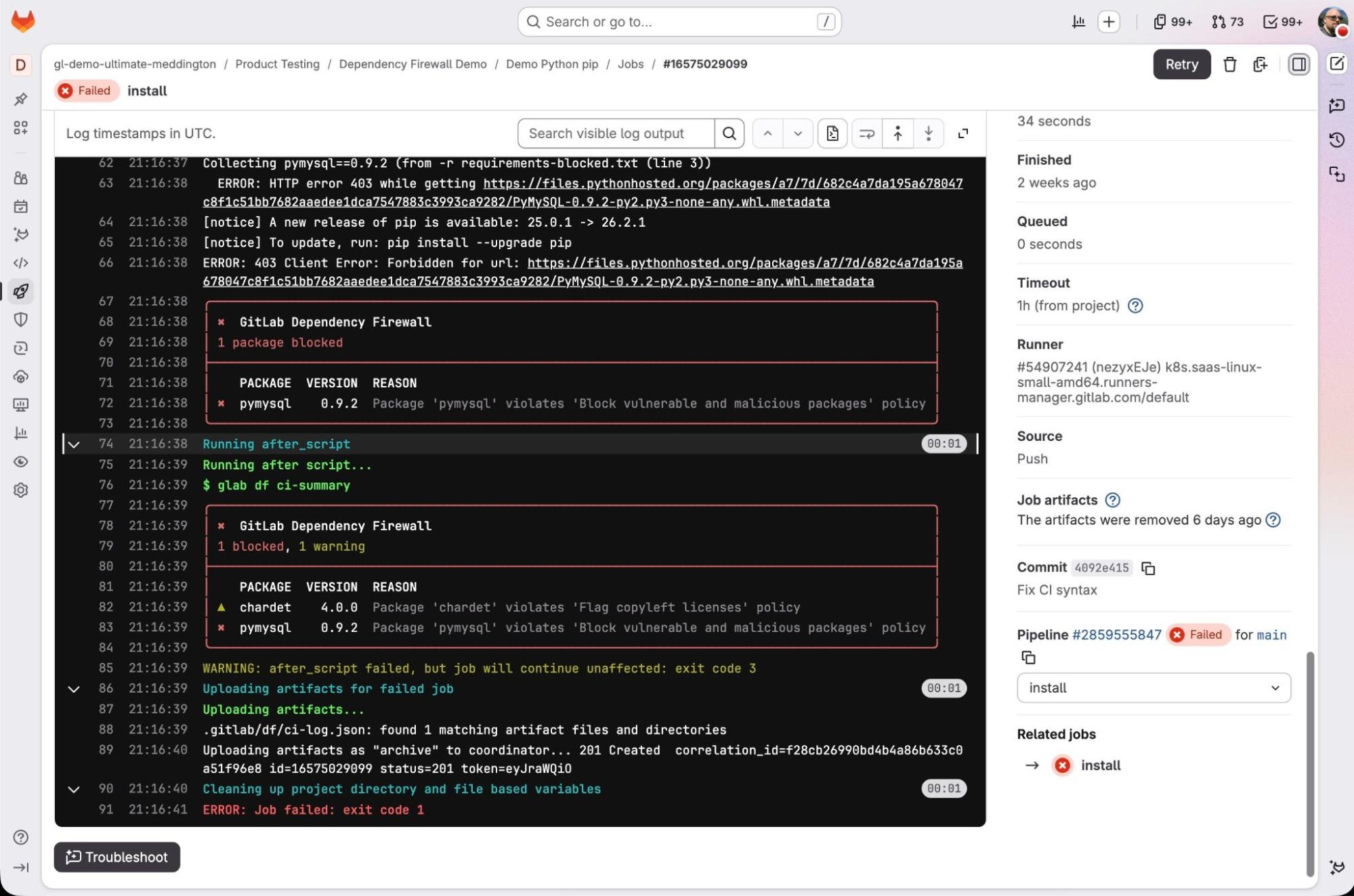Open the Operate sidebar icon
Screen dimensions: 1354x896
[20, 377]
